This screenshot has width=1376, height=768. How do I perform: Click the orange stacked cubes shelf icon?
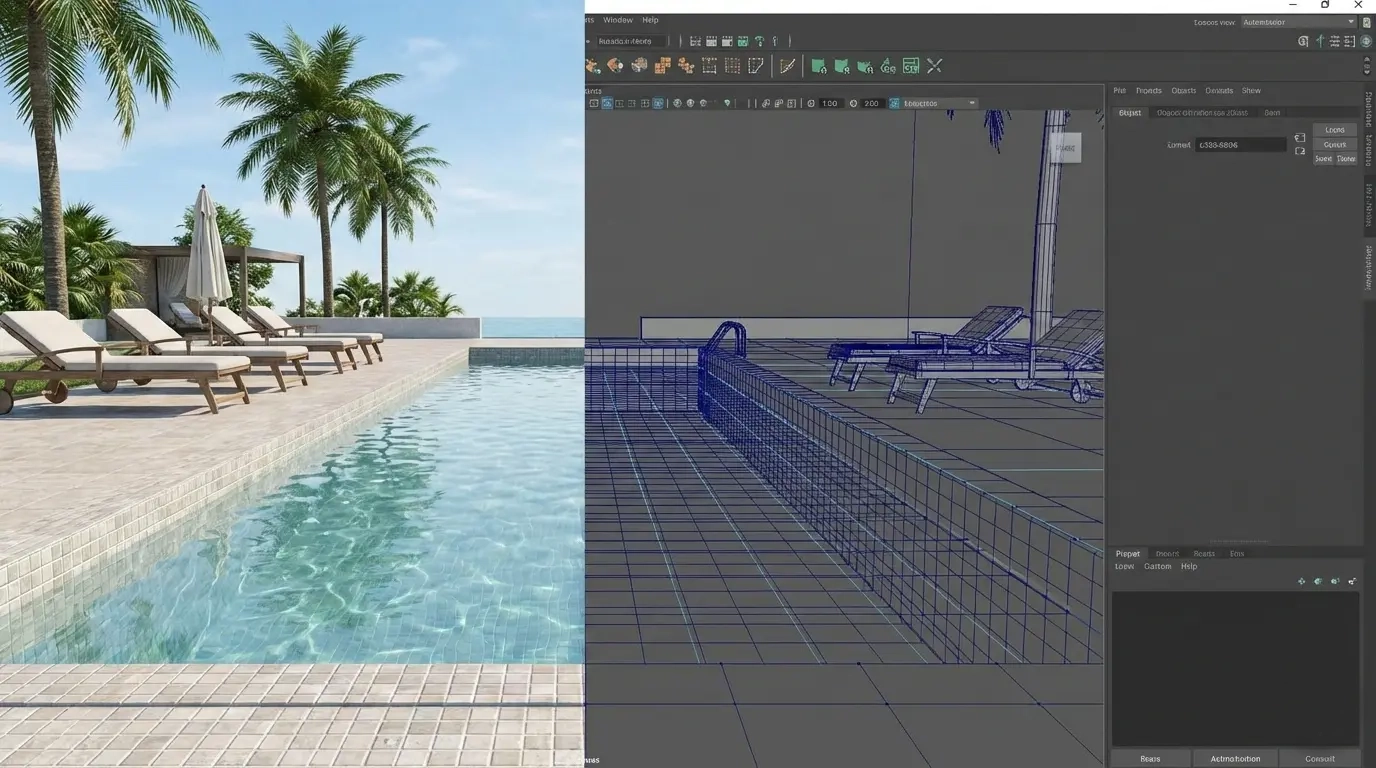(x=662, y=66)
